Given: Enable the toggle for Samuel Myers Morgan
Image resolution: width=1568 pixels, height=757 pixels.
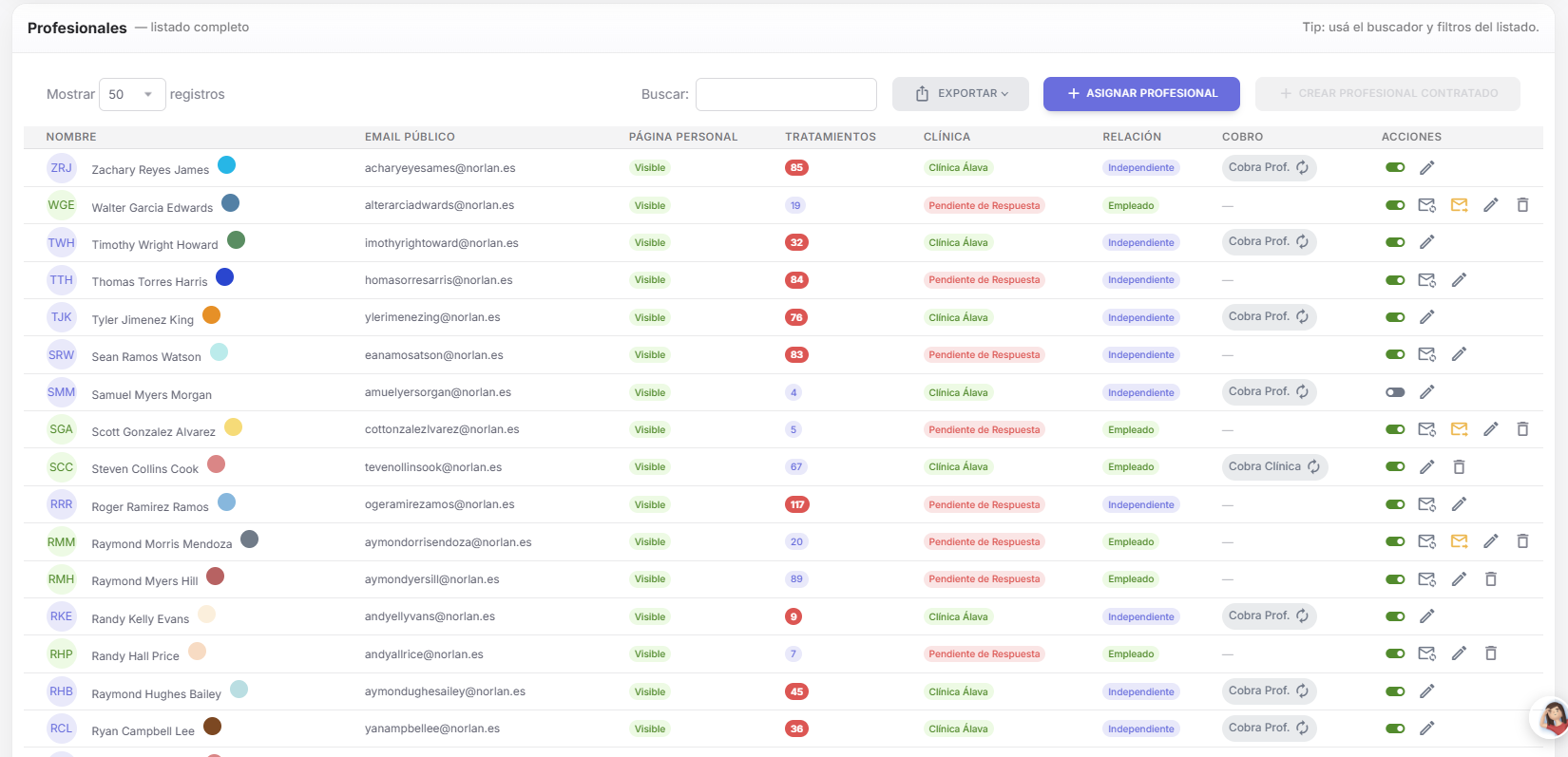Looking at the screenshot, I should (x=1395, y=392).
